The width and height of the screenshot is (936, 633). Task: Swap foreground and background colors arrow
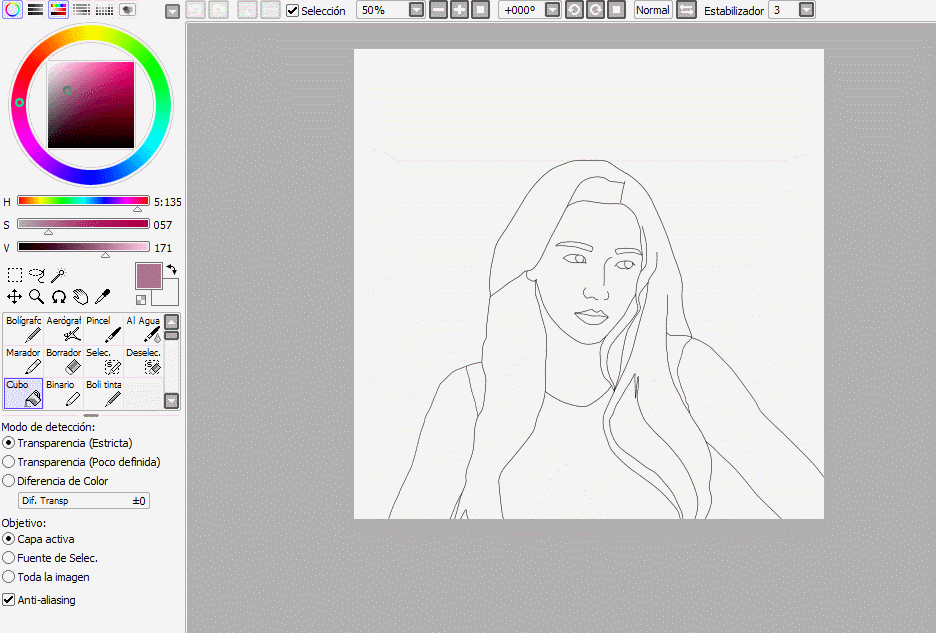tap(171, 269)
